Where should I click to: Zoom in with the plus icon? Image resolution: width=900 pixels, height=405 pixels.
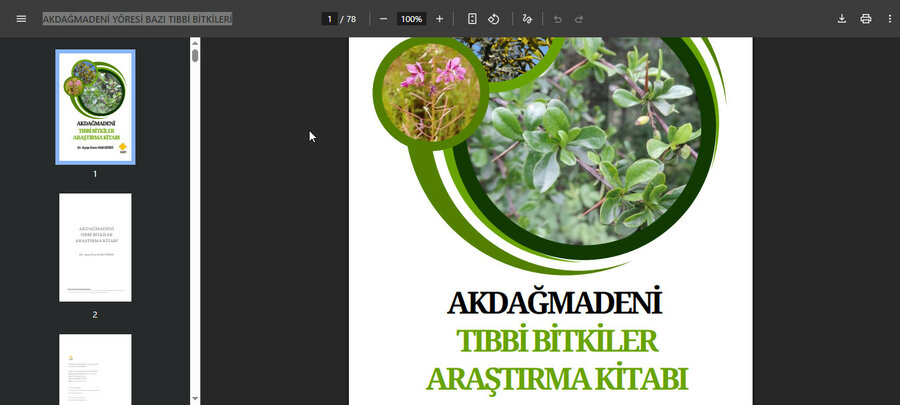pyautogui.click(x=440, y=19)
